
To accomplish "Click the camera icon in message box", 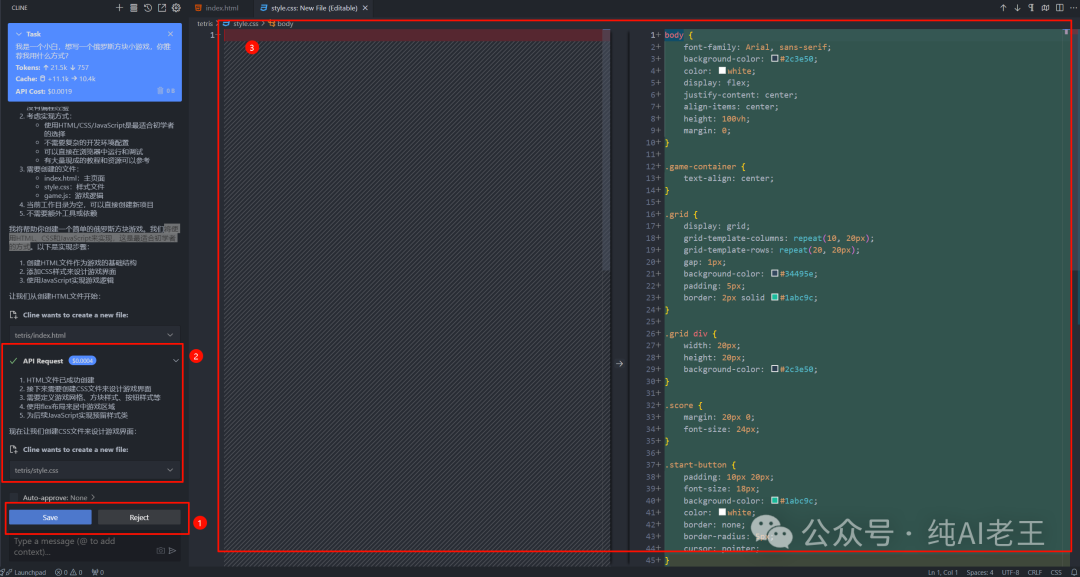I will pyautogui.click(x=160, y=550).
